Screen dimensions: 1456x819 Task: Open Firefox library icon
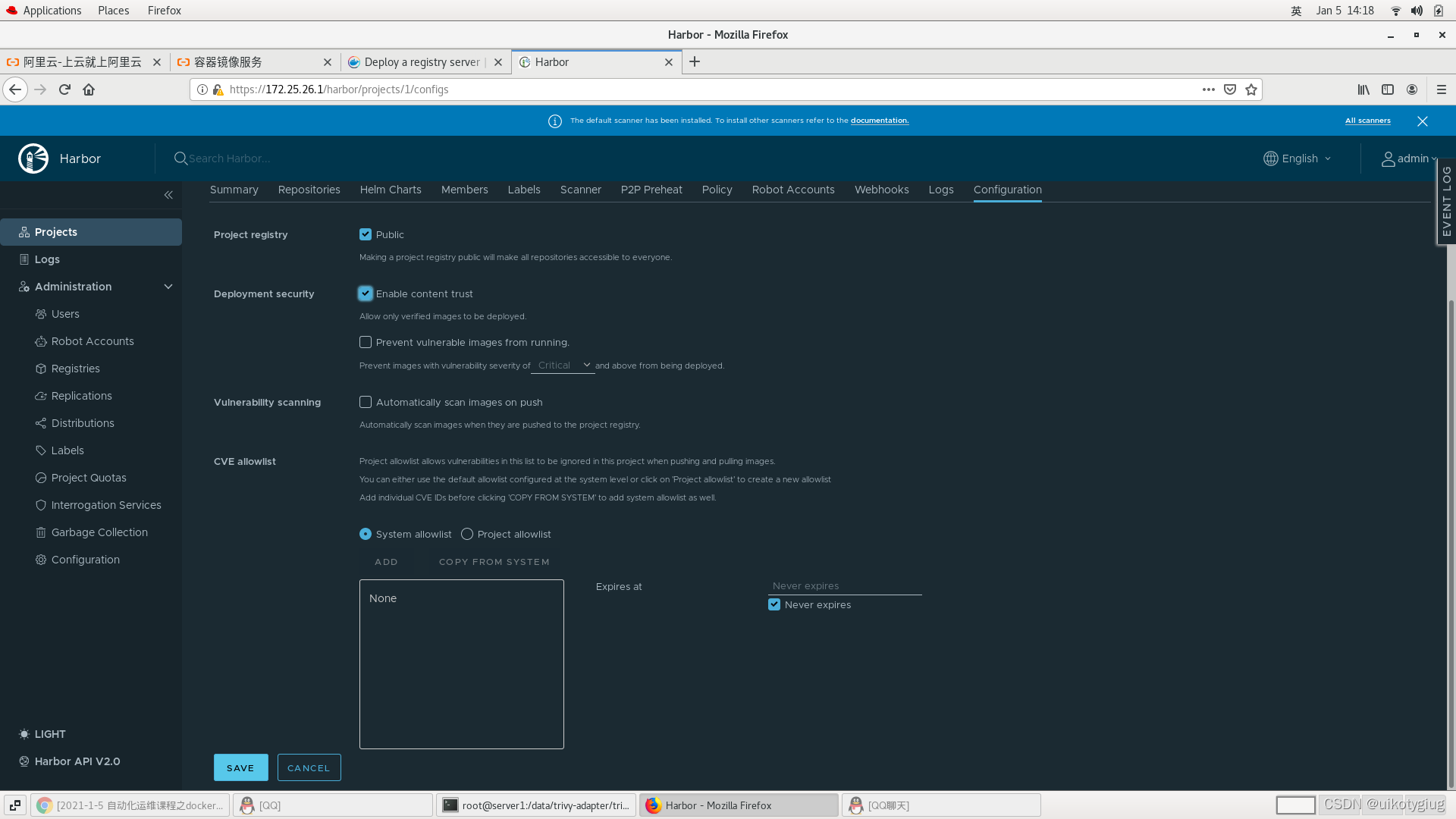(x=1363, y=89)
